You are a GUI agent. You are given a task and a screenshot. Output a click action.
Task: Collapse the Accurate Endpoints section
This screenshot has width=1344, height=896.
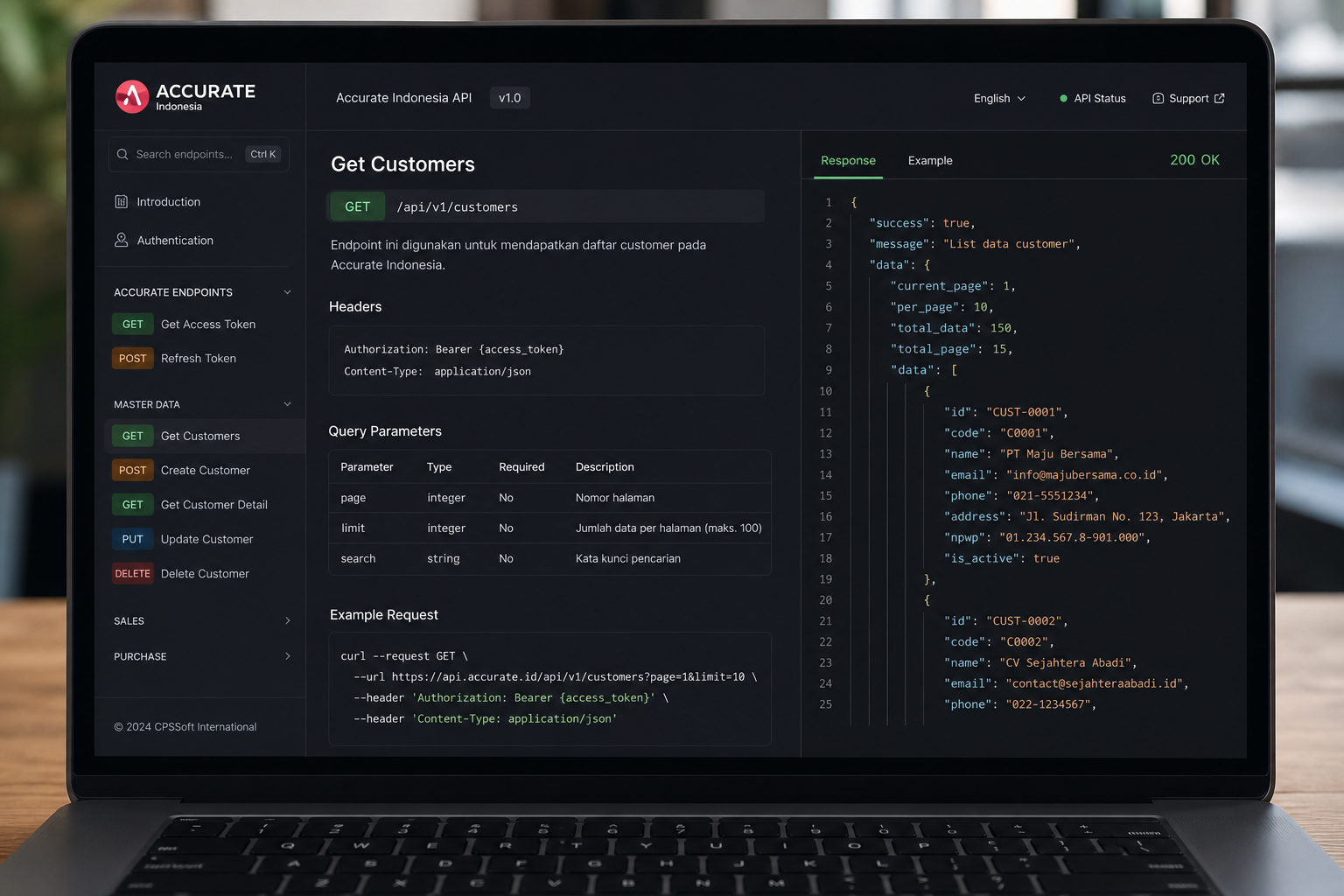coord(287,292)
